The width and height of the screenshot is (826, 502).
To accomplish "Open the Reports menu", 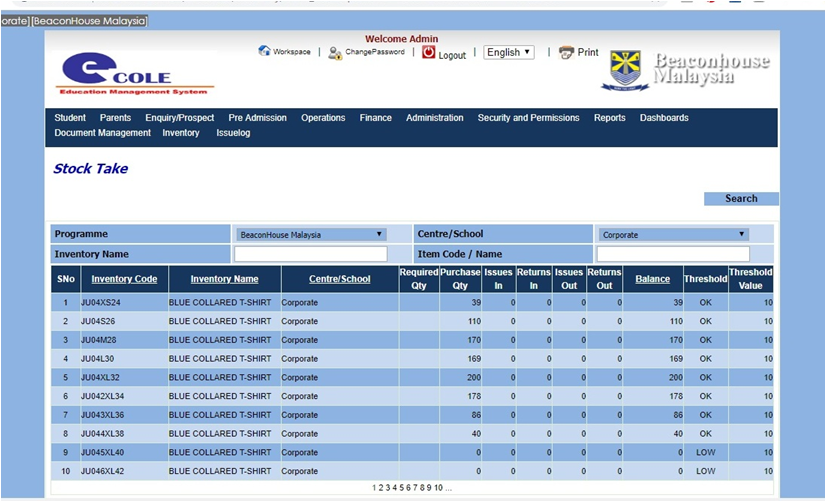I will 609,117.
